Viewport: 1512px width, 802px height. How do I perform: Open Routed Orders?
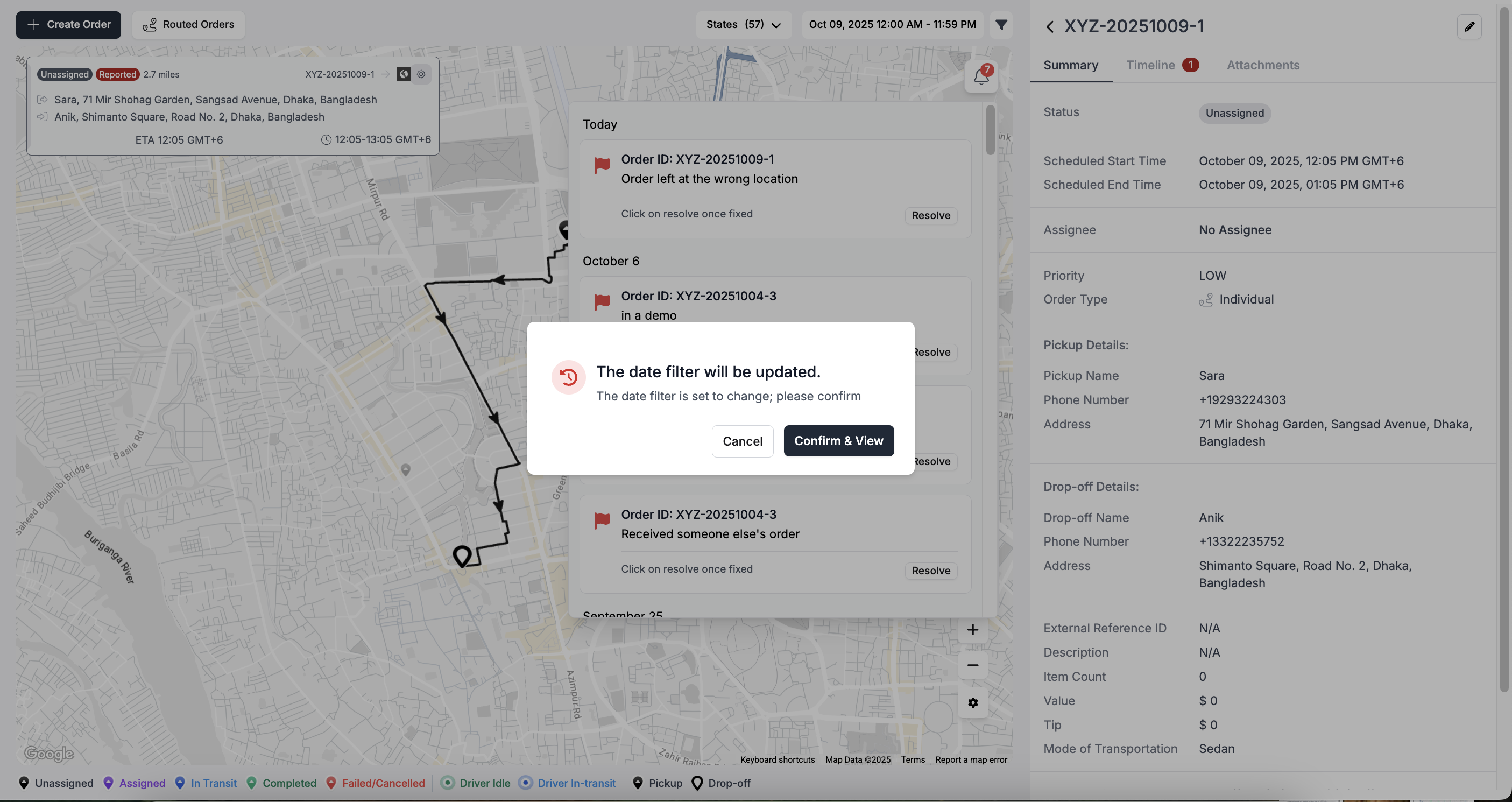click(188, 25)
